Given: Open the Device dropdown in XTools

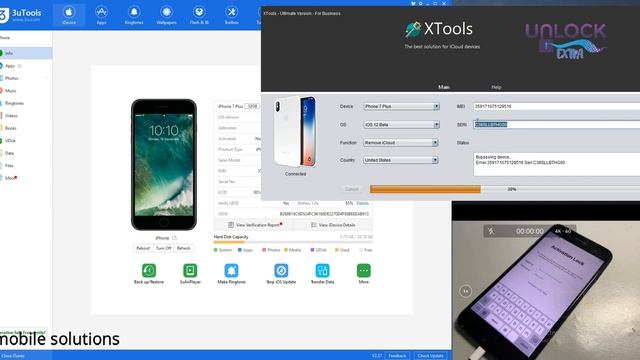Looking at the screenshot, I should 401,106.
